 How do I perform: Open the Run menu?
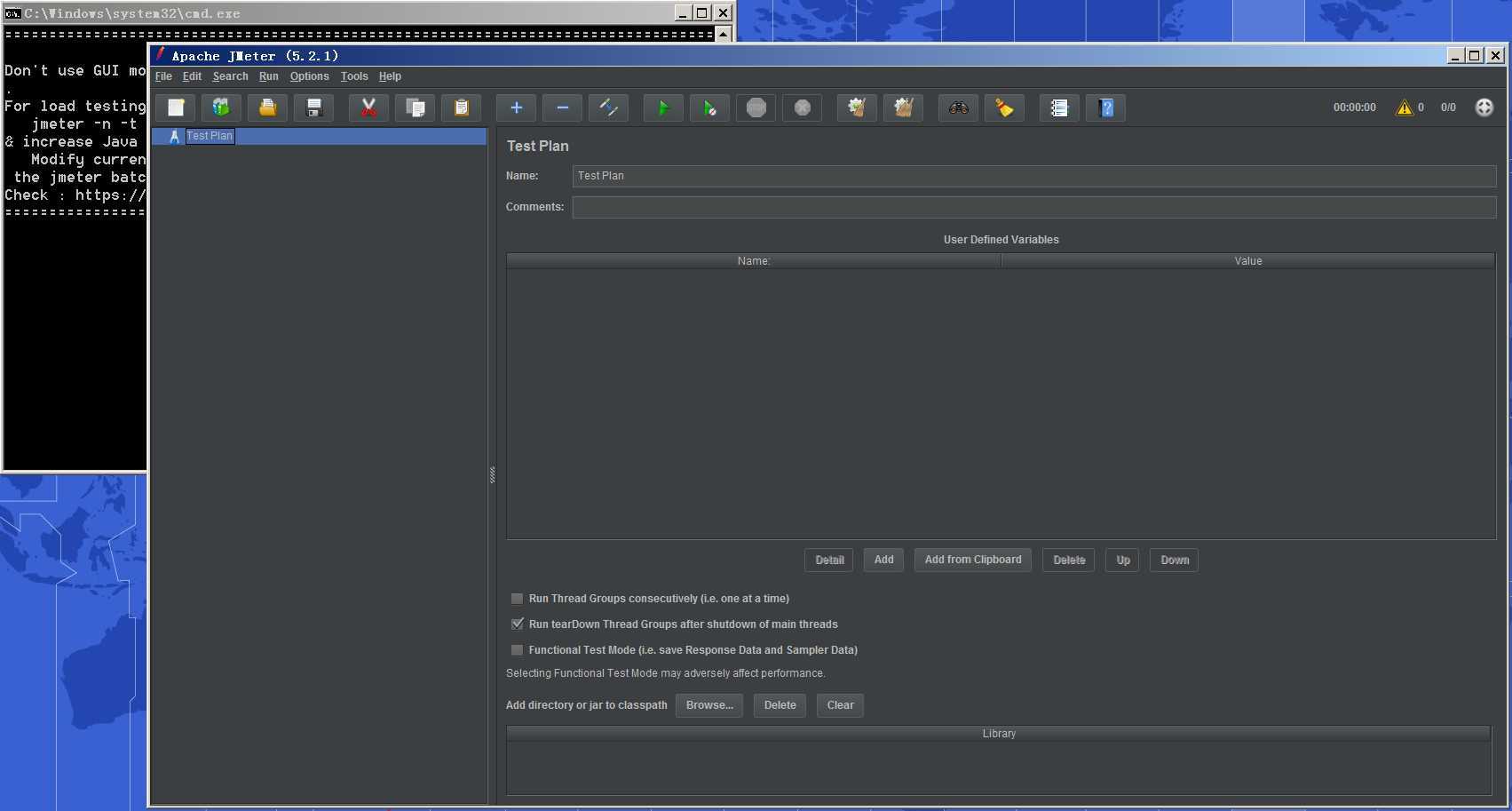coord(268,76)
